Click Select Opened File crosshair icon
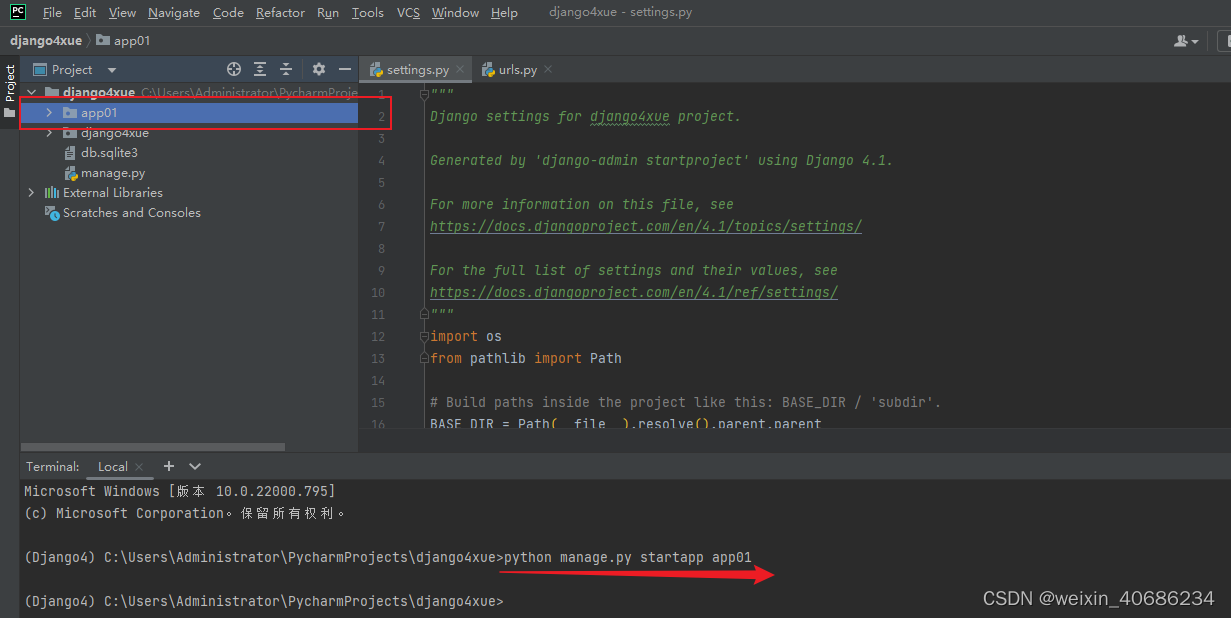 point(234,69)
